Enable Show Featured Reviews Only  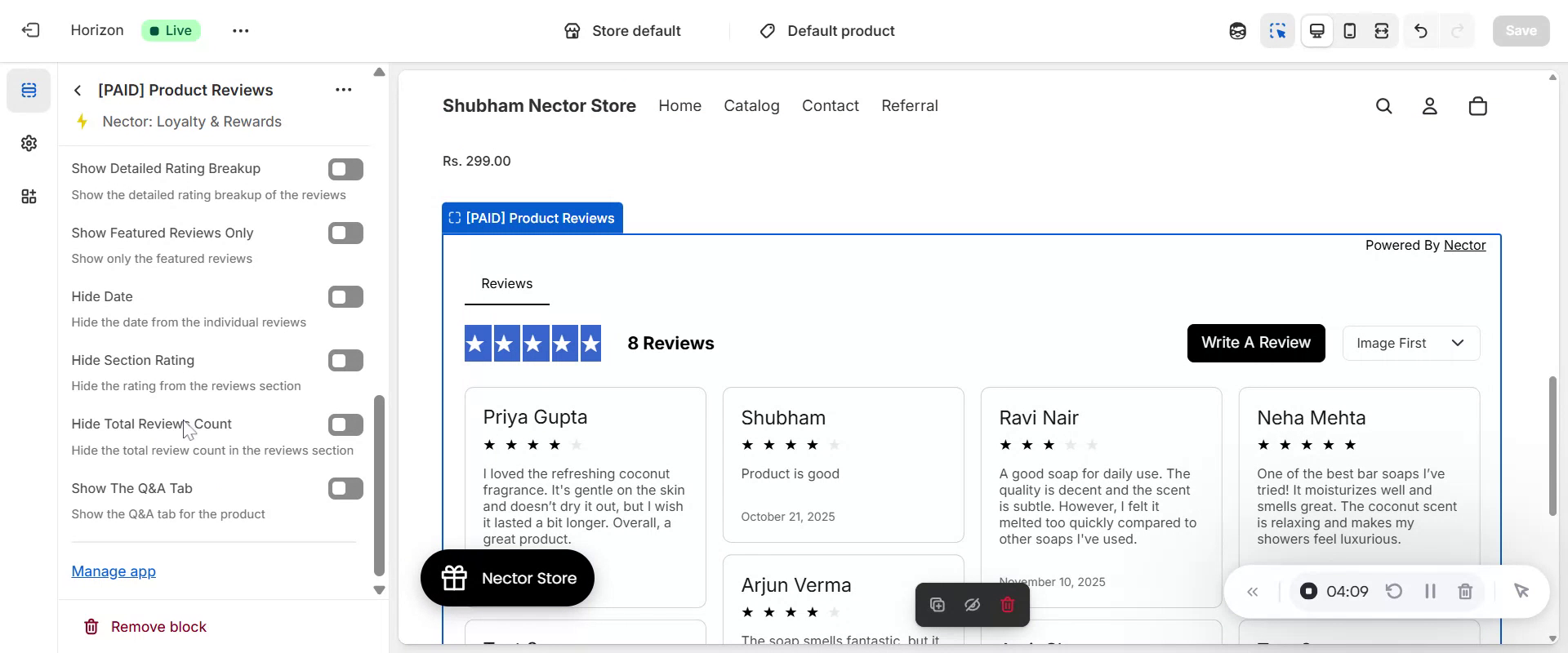(x=345, y=233)
